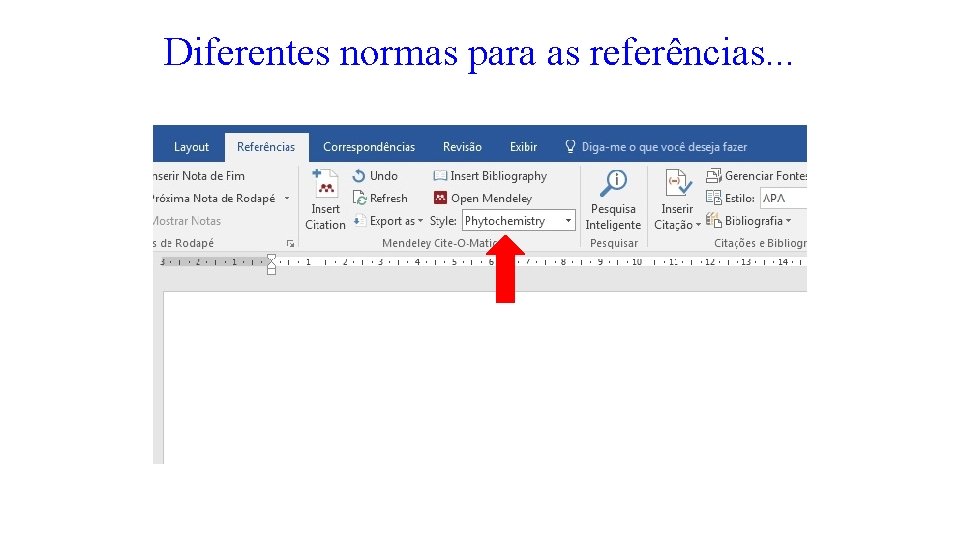Click Gerenciar Fontes icon
Image resolution: width=960 pixels, height=540 pixels.
(714, 176)
